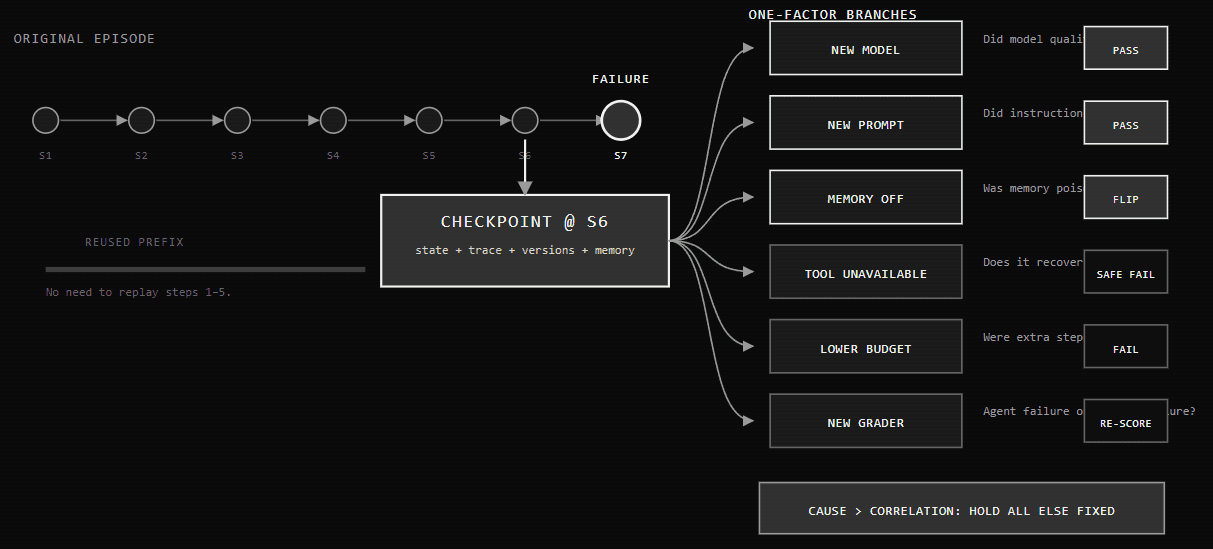
Task: Click 'state + trace + versions + memory' text
Action: pyautogui.click(x=525, y=250)
